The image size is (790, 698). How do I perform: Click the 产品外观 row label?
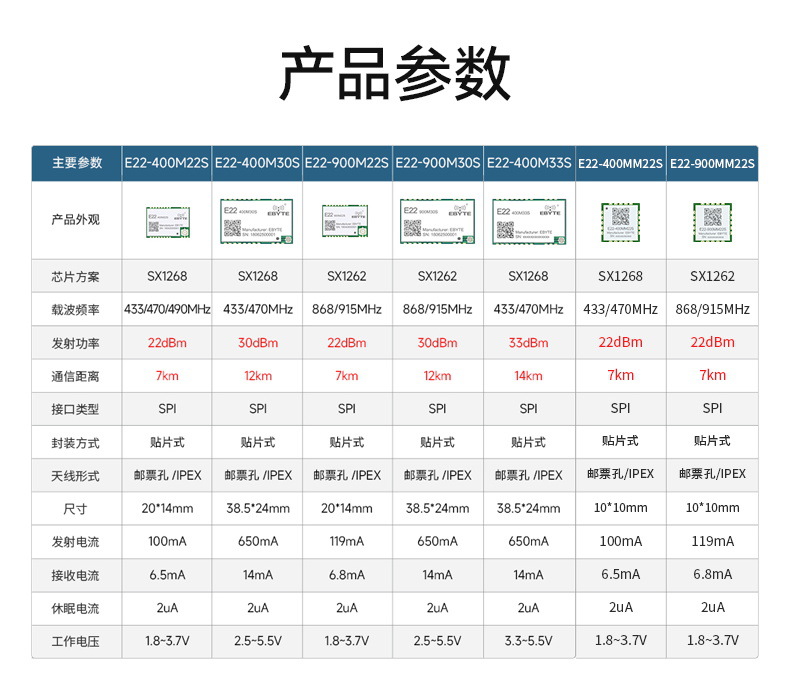(x=76, y=220)
